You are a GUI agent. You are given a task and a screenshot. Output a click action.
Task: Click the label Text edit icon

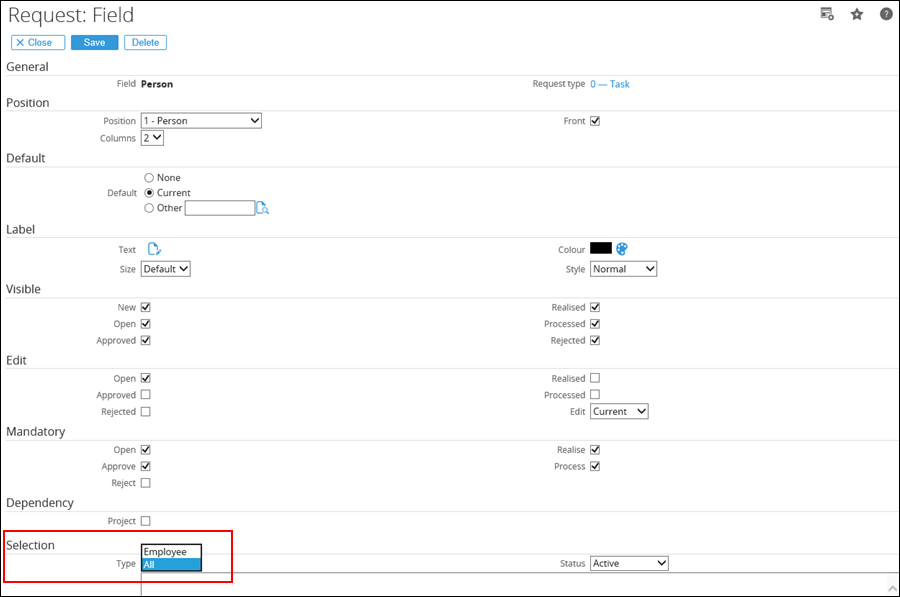pos(154,249)
